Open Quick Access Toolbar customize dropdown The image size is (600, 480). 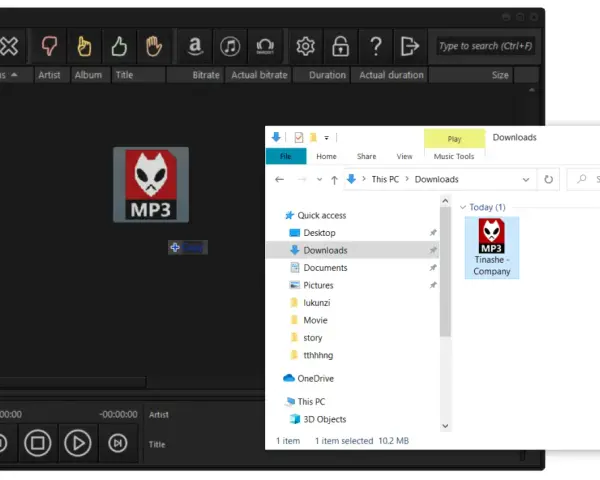pyautogui.click(x=326, y=137)
